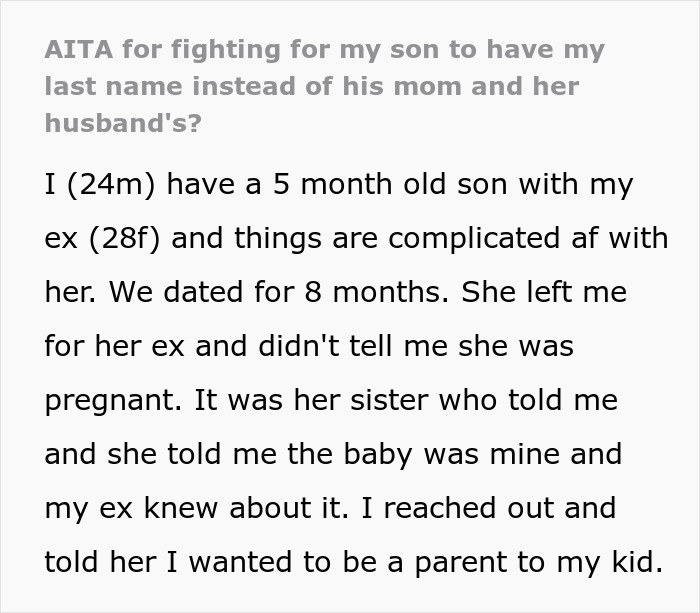The image size is (700, 613).
Task: Click 'she was' at line end
Action: point(540,347)
